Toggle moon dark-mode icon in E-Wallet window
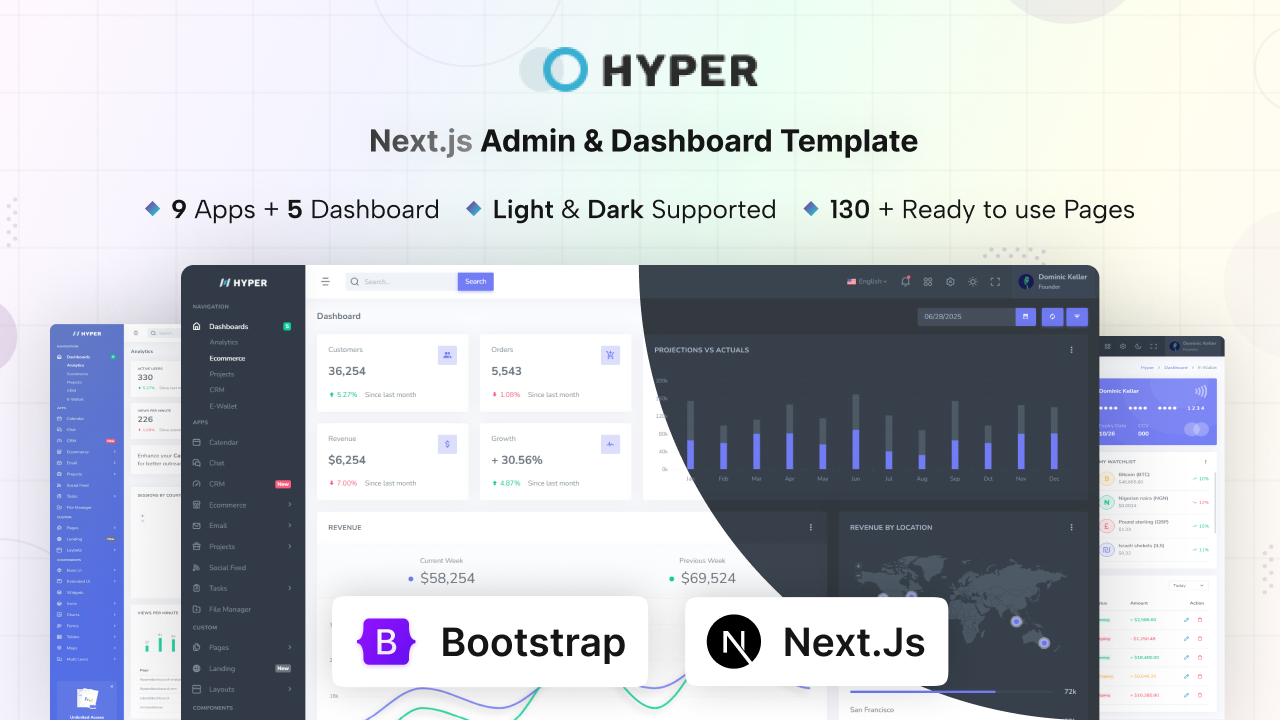This screenshot has width=1280, height=720. 1138,346
